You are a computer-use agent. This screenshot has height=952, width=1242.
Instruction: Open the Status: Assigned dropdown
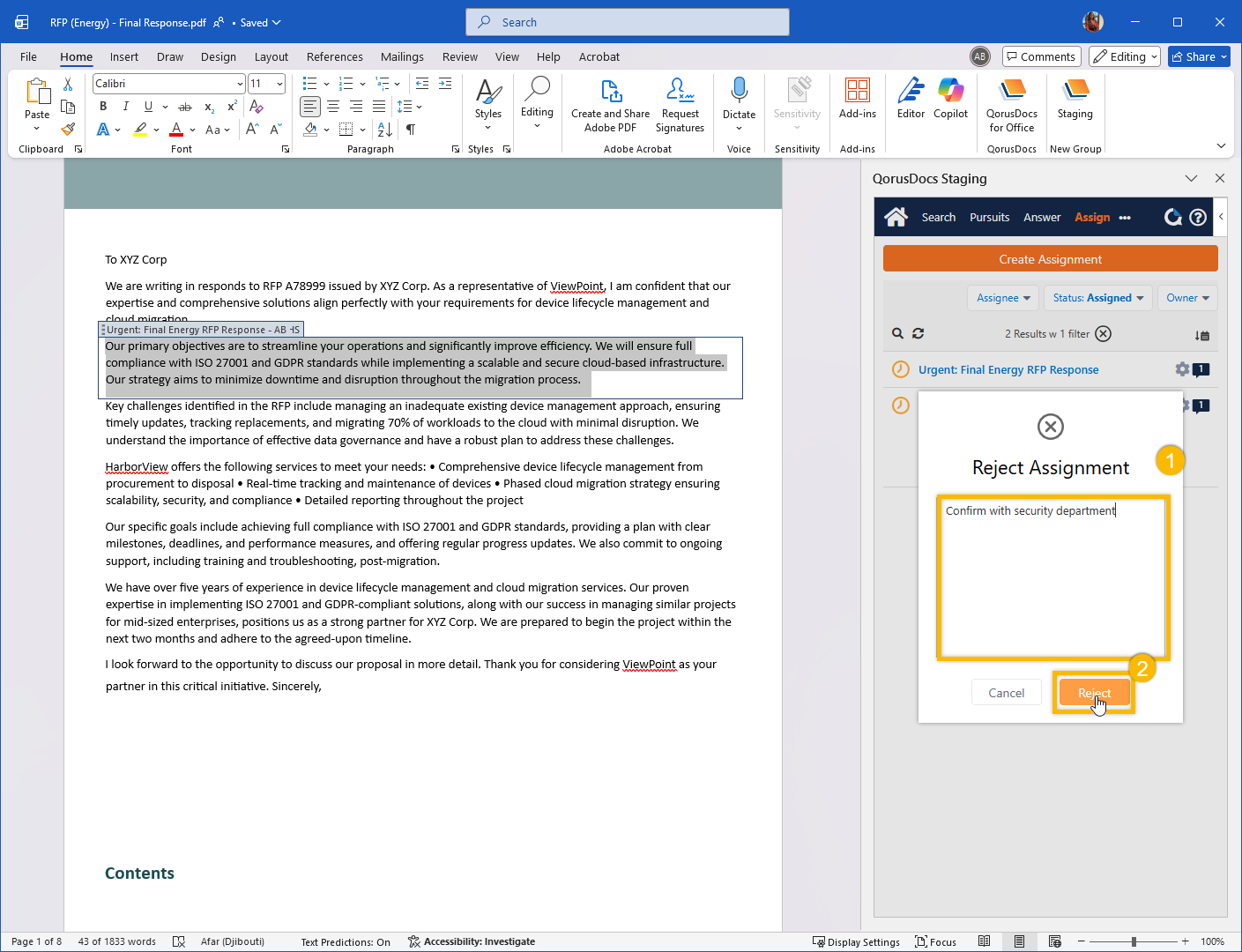click(x=1097, y=298)
